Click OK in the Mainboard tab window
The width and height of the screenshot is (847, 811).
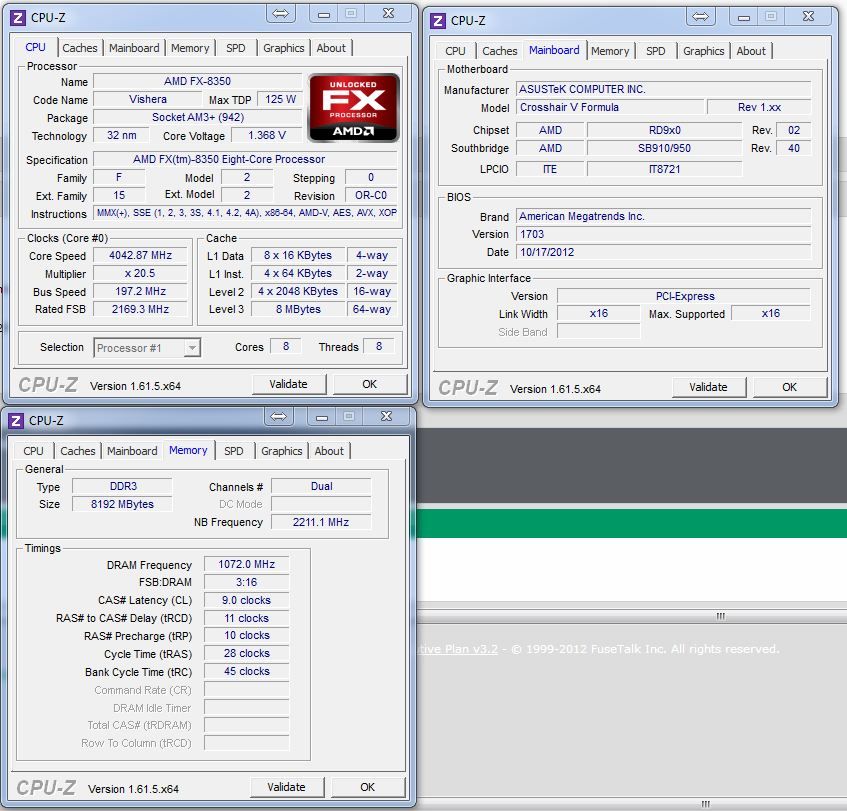click(790, 387)
